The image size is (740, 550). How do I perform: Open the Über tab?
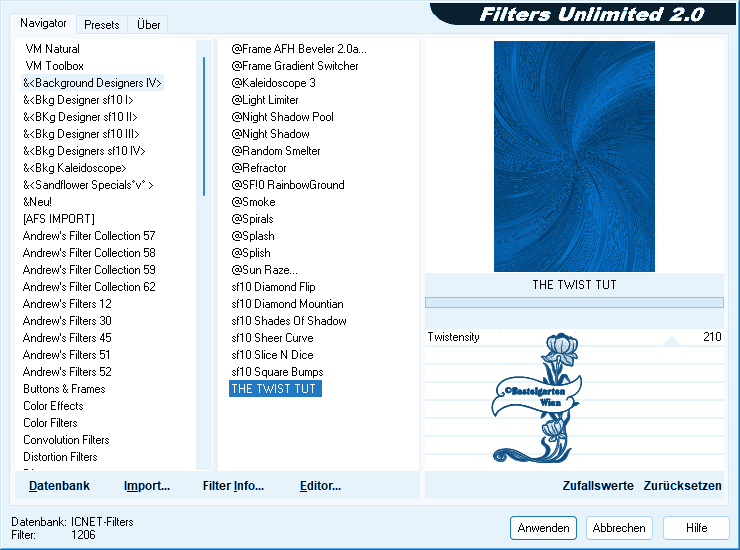(148, 25)
